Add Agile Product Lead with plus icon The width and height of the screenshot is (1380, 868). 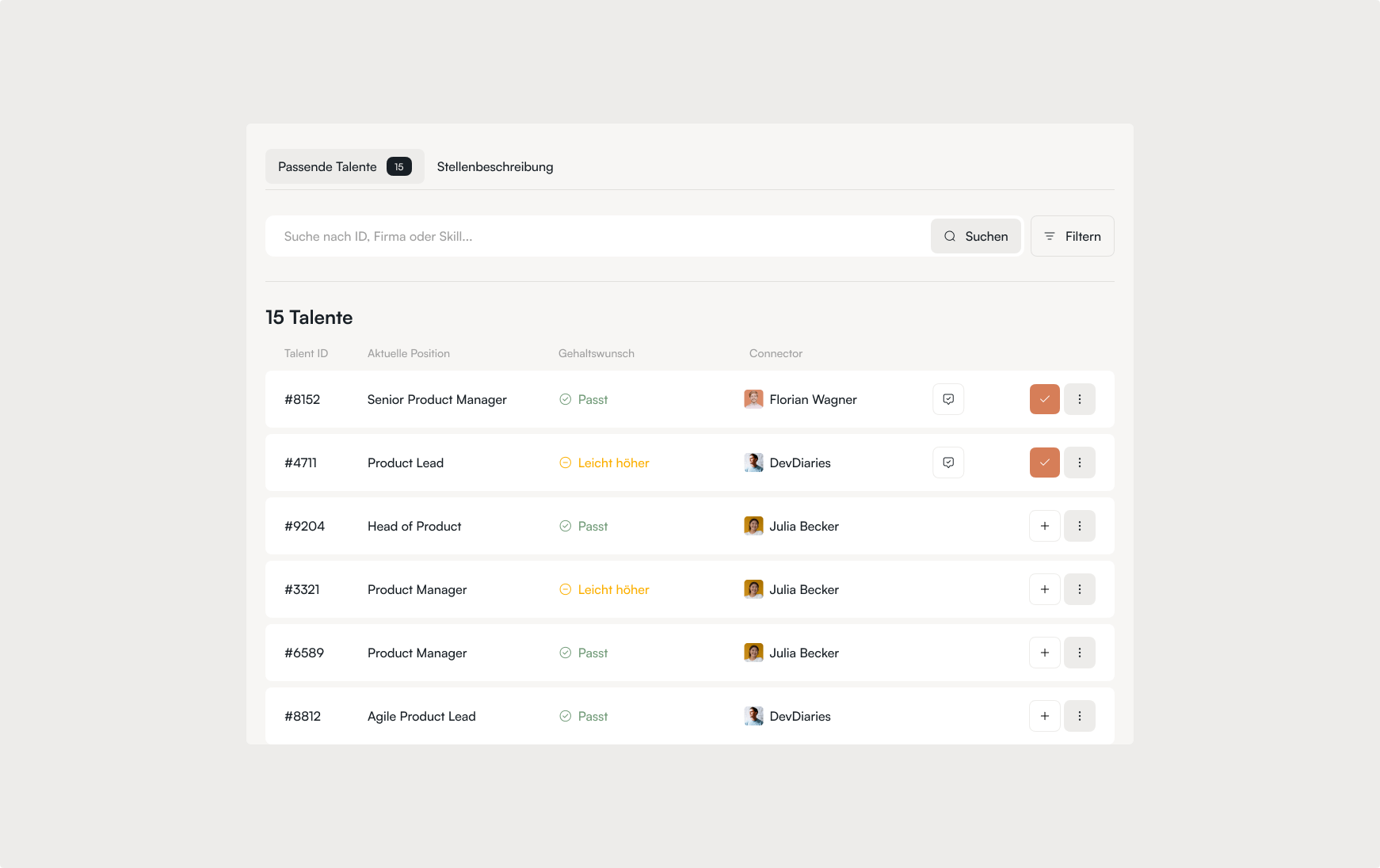point(1044,716)
